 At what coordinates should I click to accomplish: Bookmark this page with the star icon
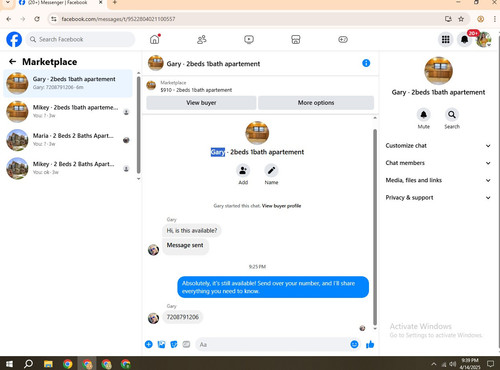[x=461, y=19]
